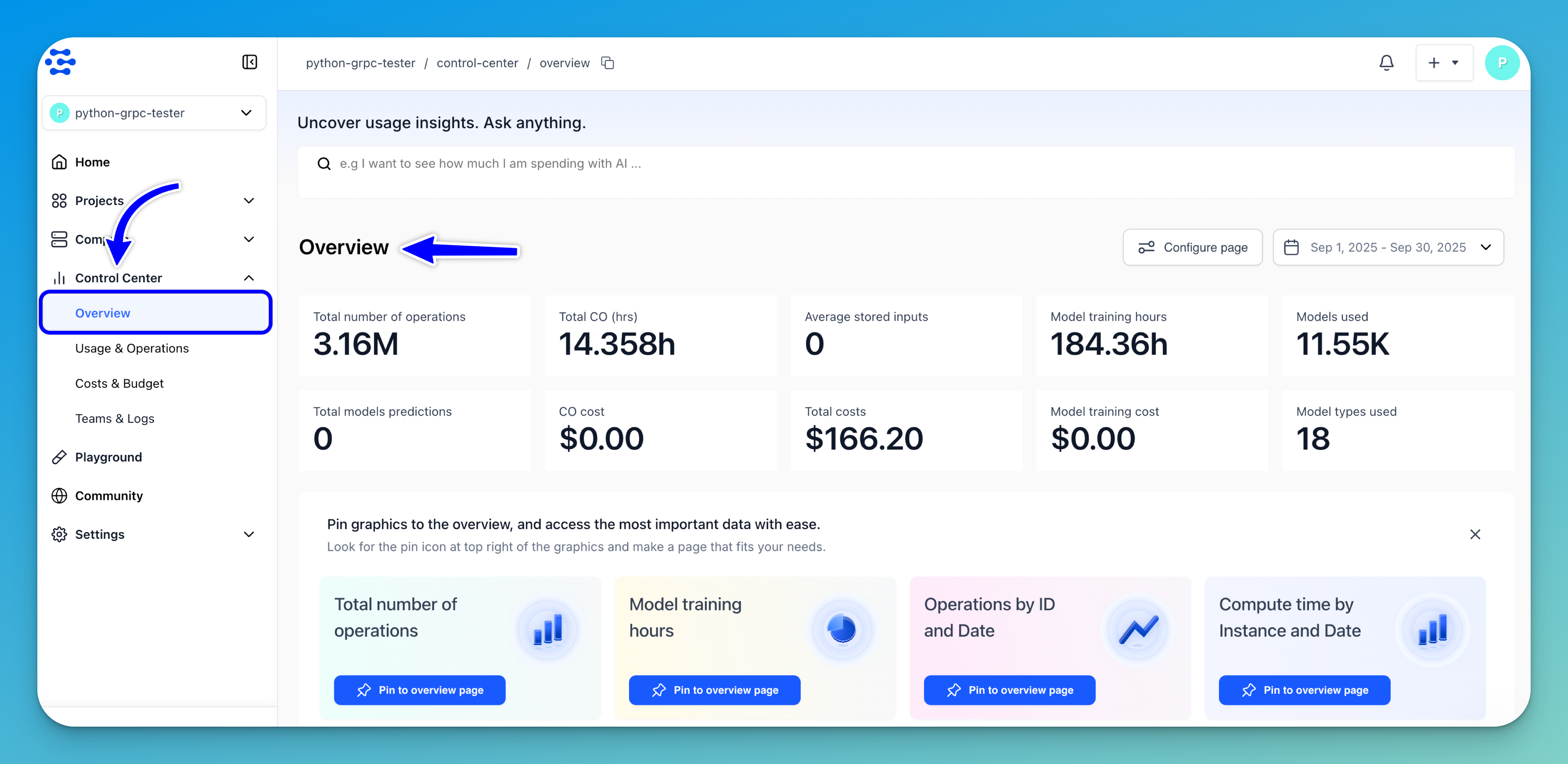This screenshot has height=764, width=1568.
Task: Dismiss the pin graphics banner
Action: coord(1475,534)
